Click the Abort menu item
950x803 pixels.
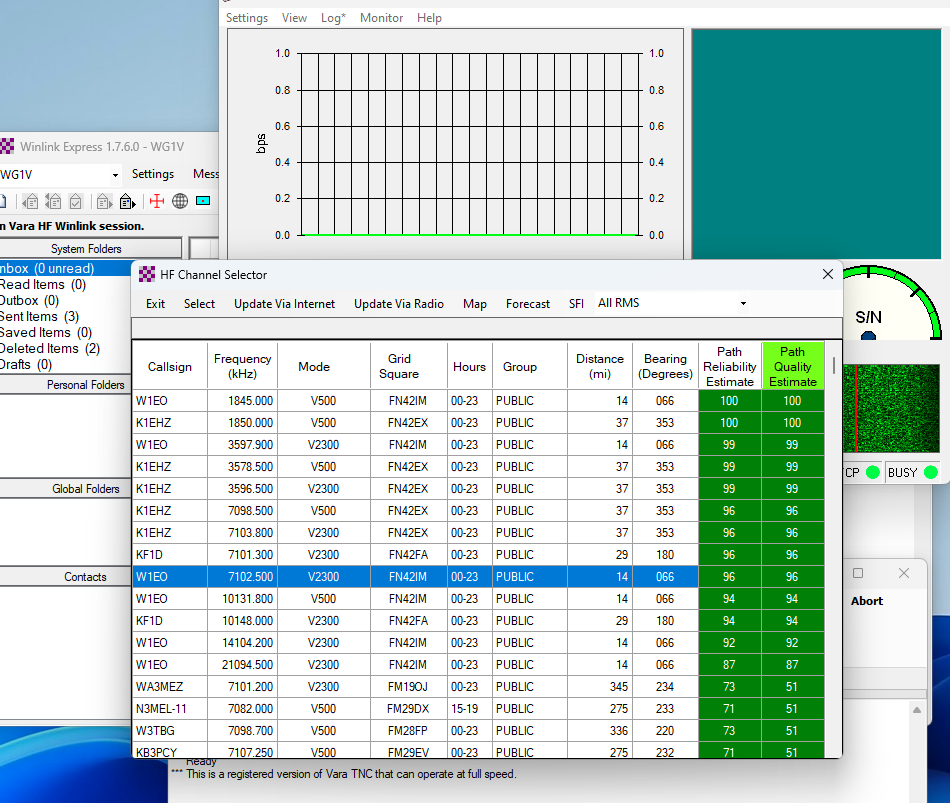(x=866, y=601)
